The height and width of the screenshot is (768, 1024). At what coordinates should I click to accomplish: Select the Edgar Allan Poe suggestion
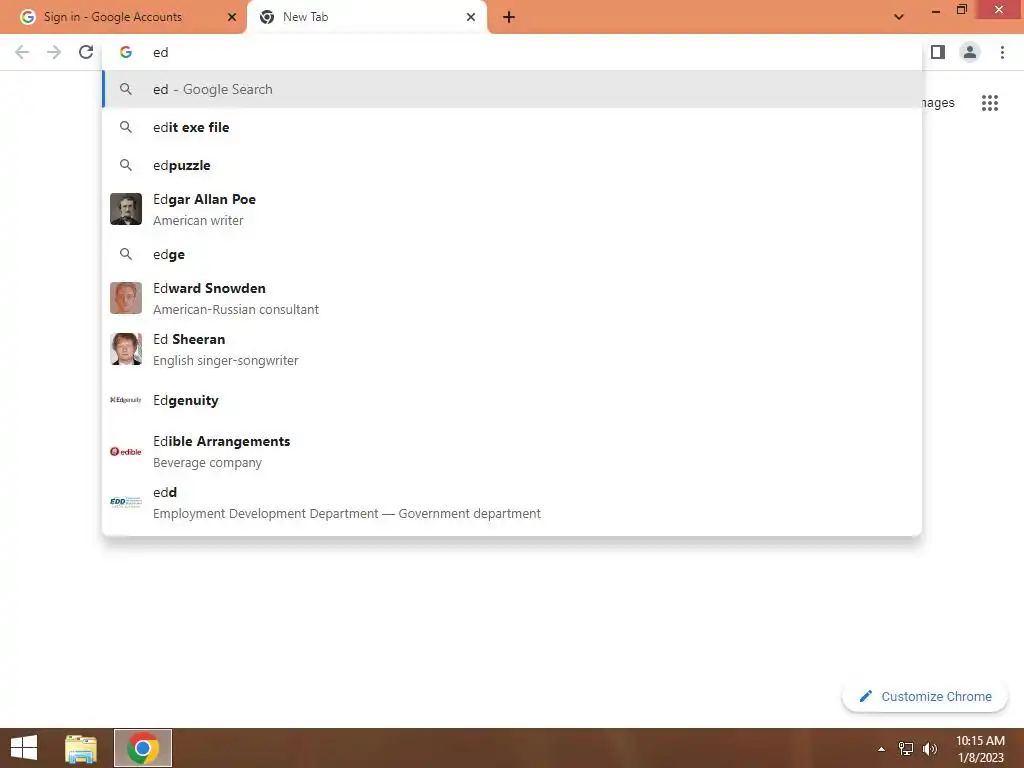point(513,210)
